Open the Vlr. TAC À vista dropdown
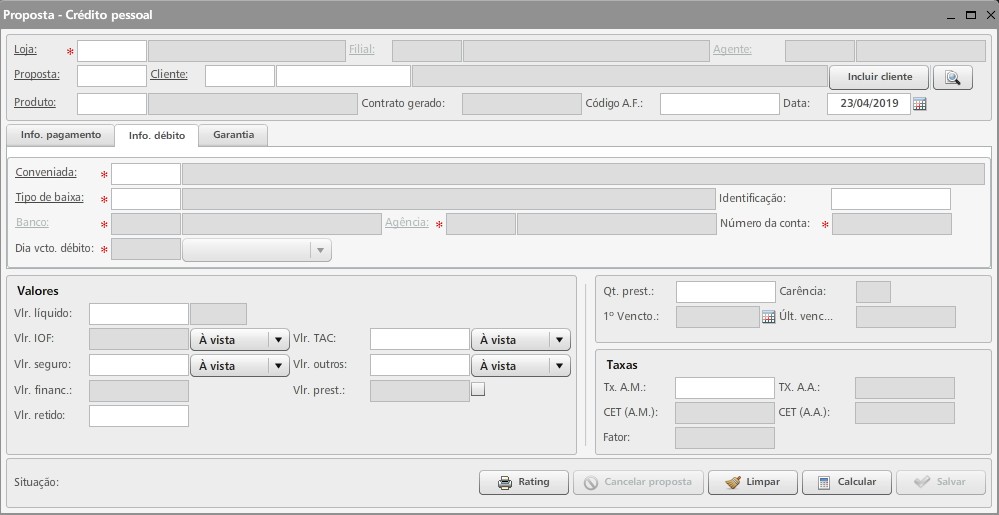Screen dimensions: 999x515 pos(521,340)
